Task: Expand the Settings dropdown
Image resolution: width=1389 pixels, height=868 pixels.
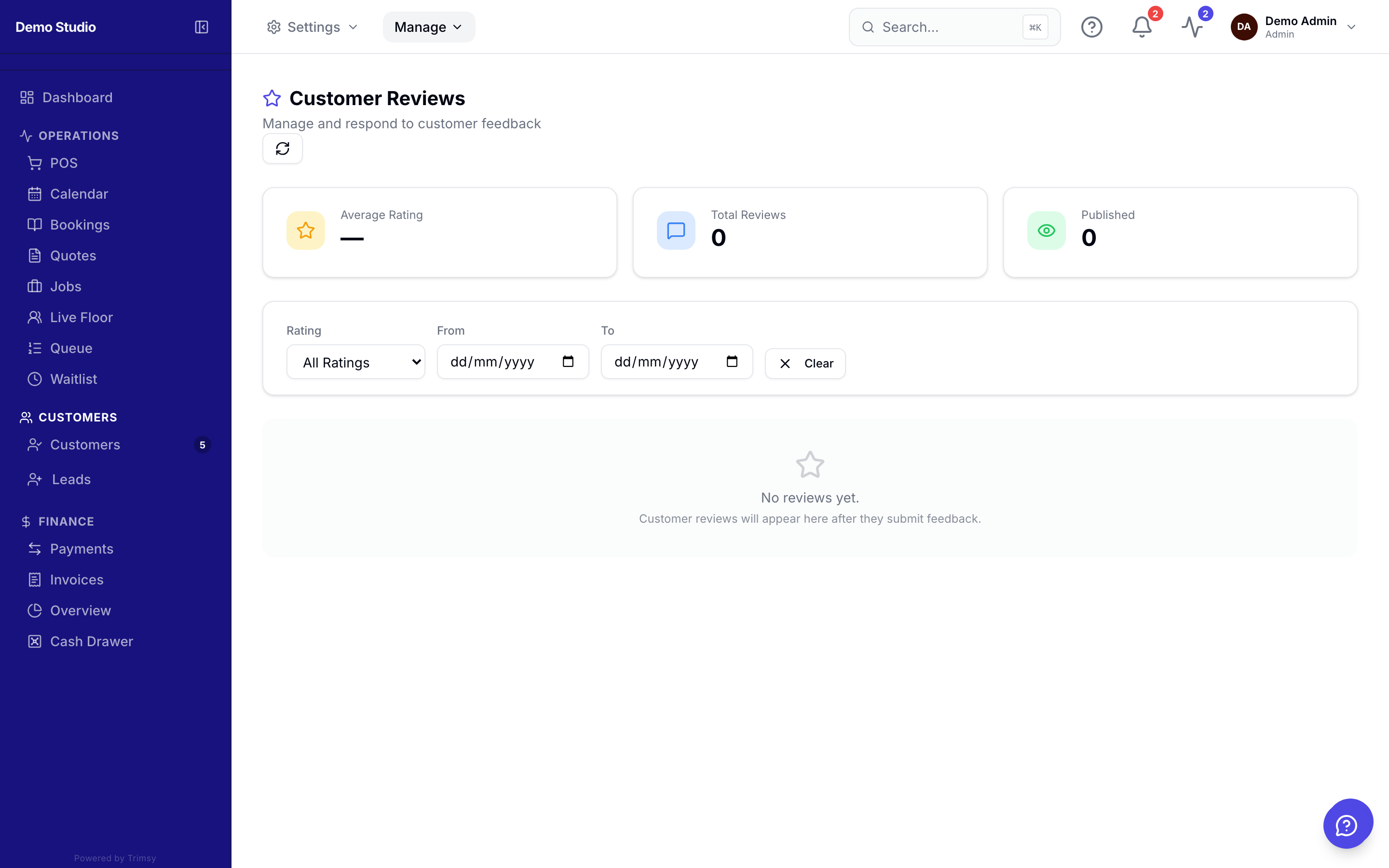Action: (312, 27)
